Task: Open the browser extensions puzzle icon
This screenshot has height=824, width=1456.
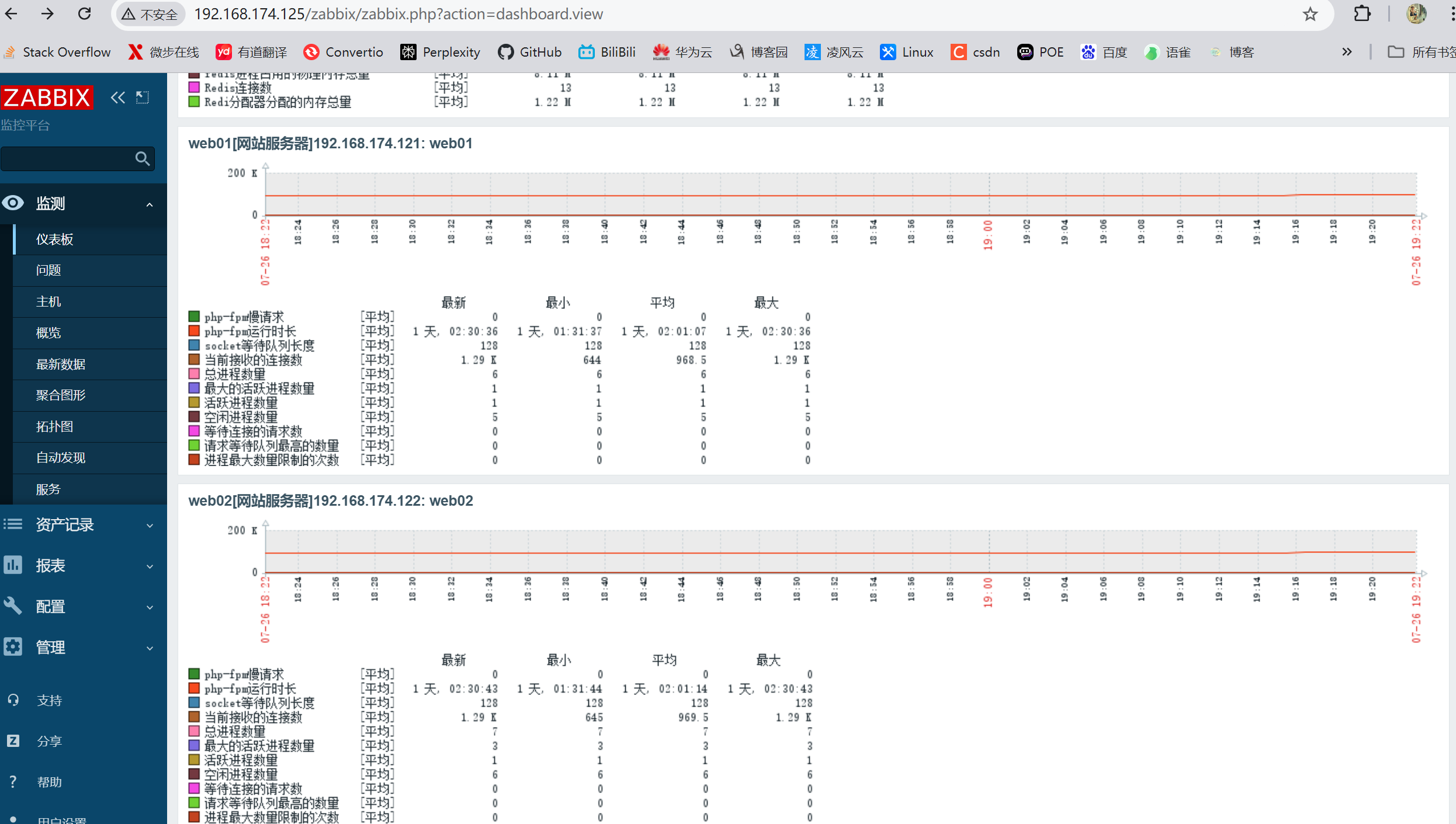Action: point(1362,14)
